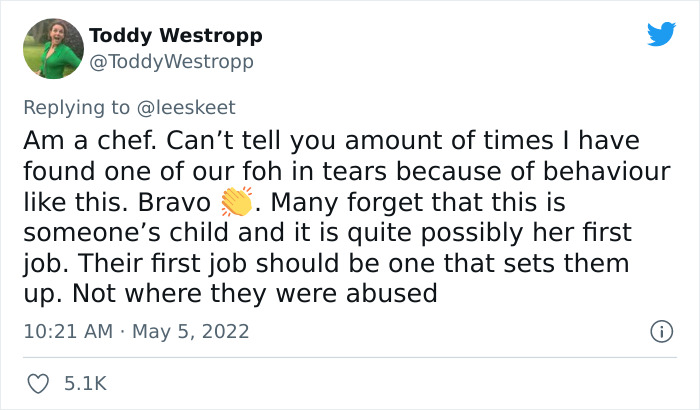The height and width of the screenshot is (410, 700).
Task: Click the 10:21 AM timestamp
Action: tap(68, 332)
